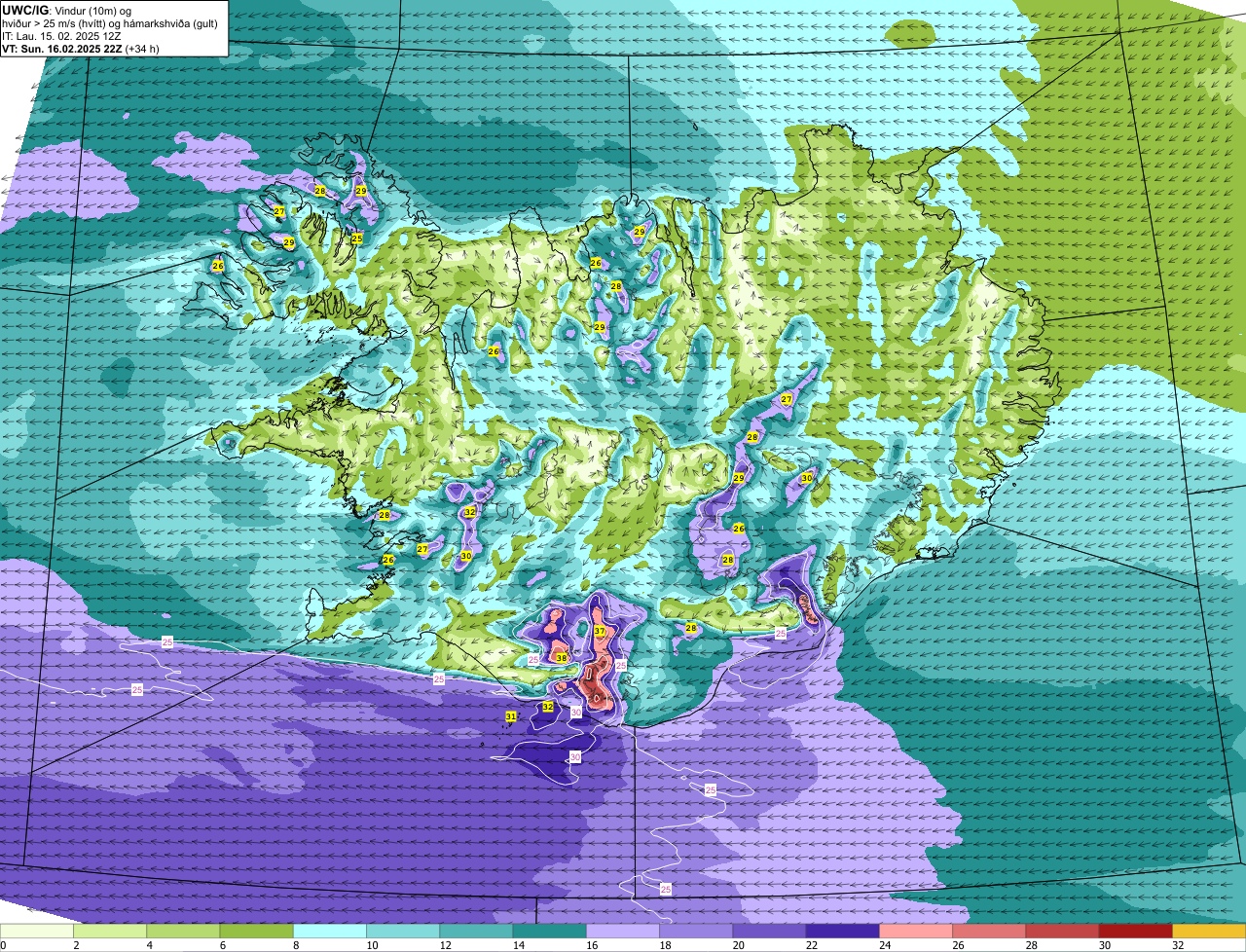Click the yellow '31' max gust label

coord(511,716)
